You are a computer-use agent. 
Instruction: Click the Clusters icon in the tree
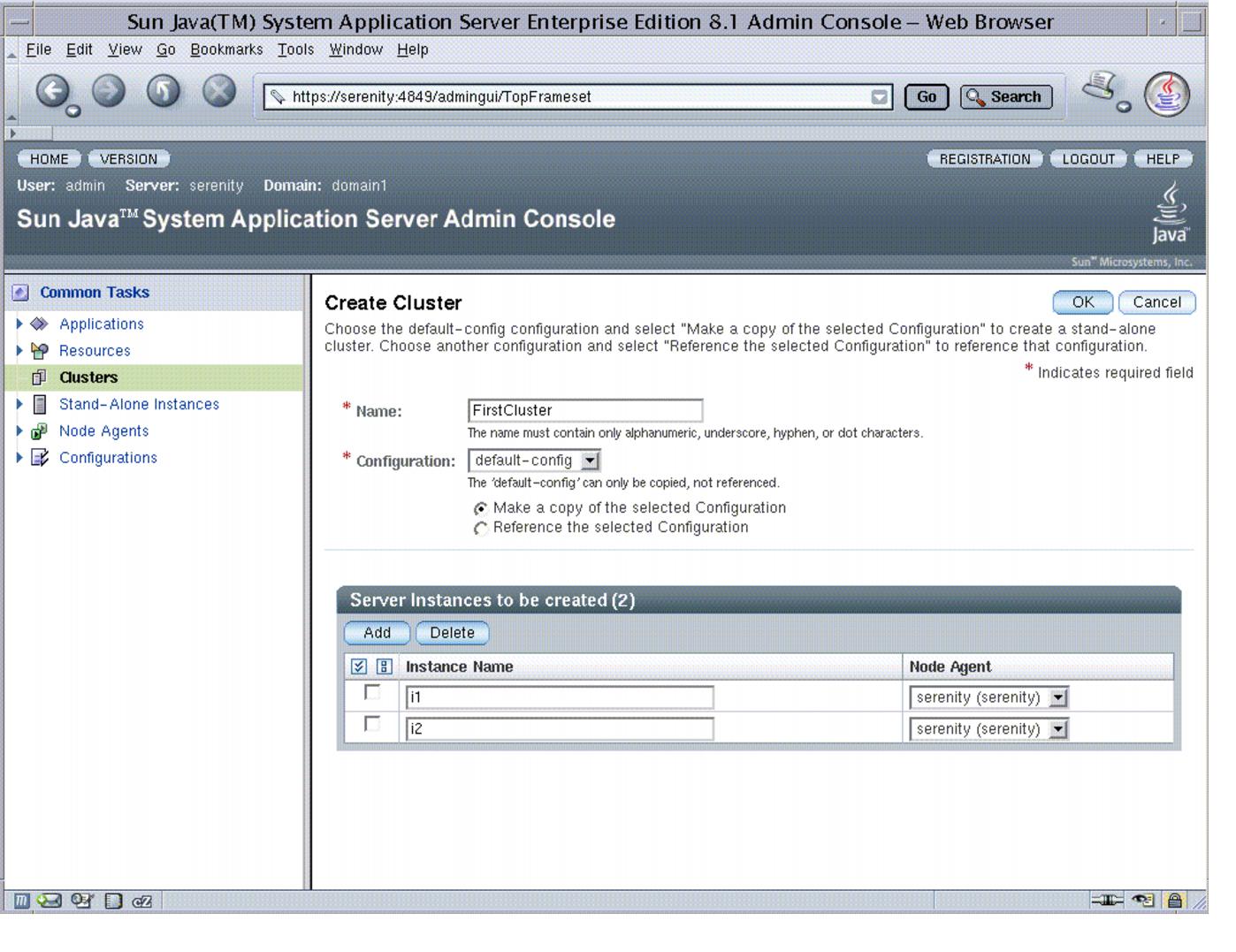tap(39, 377)
